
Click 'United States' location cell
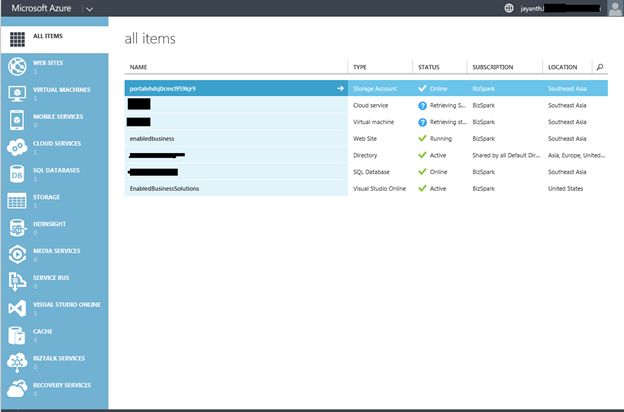click(x=565, y=188)
